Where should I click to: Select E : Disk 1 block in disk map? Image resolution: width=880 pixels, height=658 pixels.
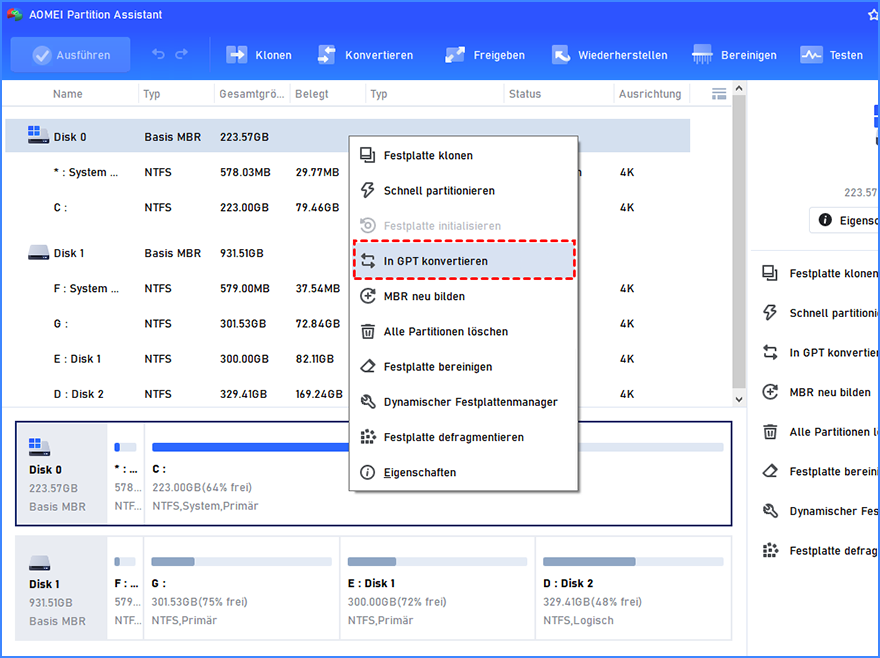pos(437,588)
